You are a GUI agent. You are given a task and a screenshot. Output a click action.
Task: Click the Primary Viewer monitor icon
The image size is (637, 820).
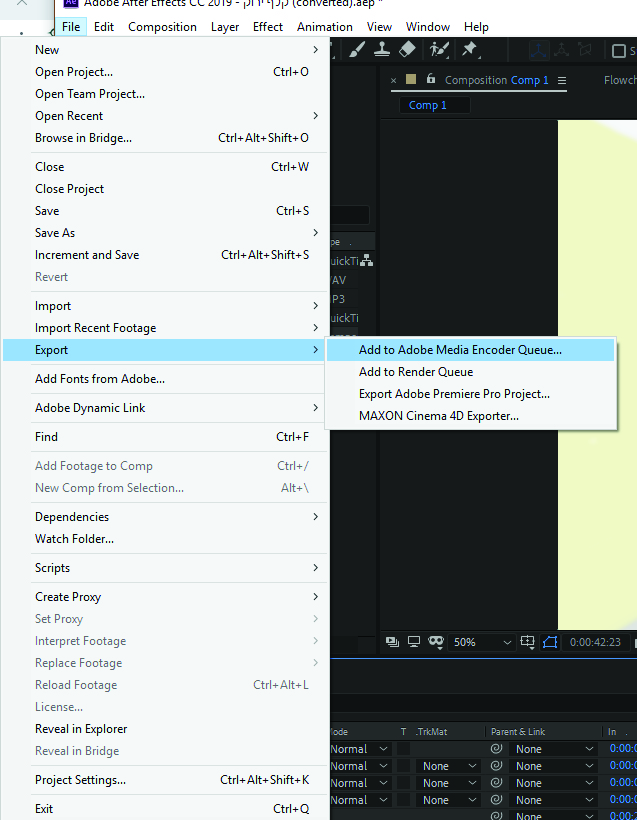[414, 642]
